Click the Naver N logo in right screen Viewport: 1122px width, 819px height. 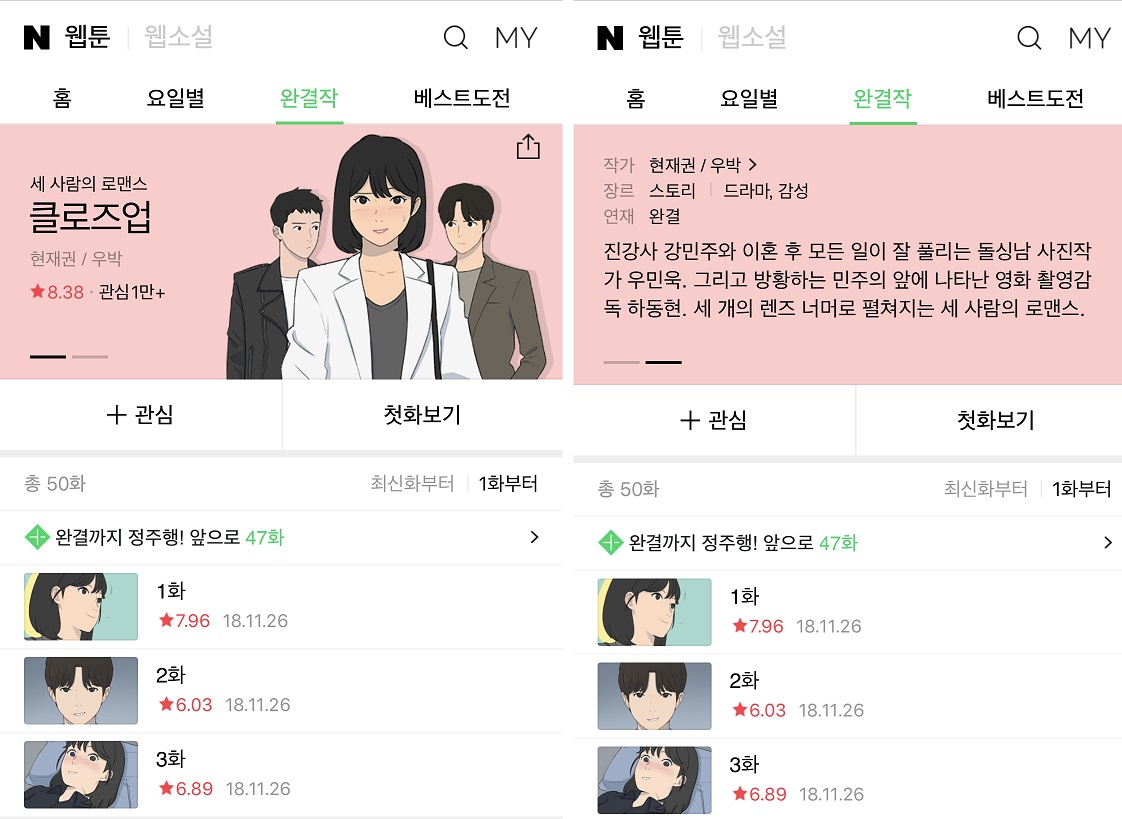610,37
